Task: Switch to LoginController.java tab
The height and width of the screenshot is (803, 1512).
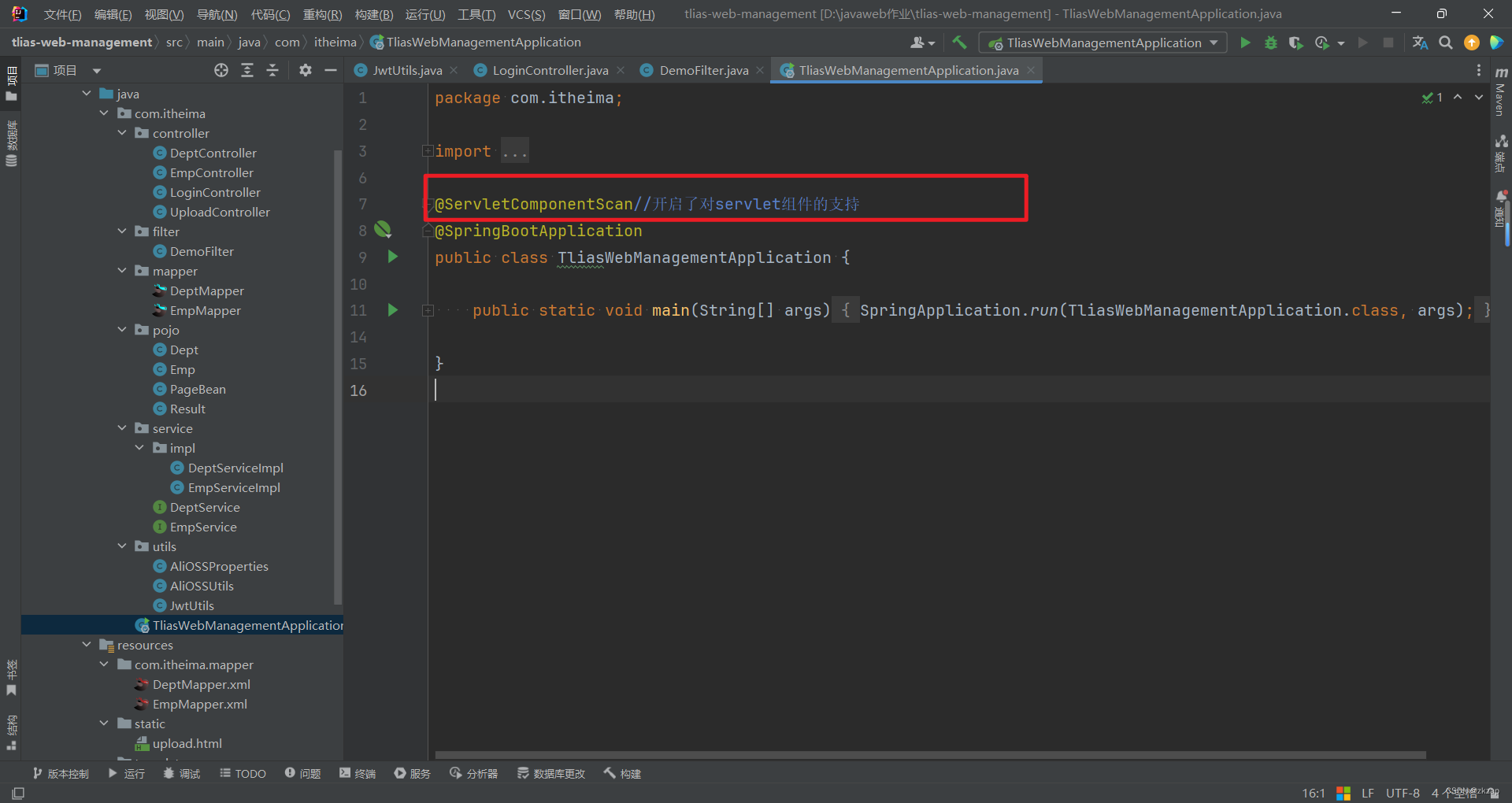Action: [x=550, y=70]
